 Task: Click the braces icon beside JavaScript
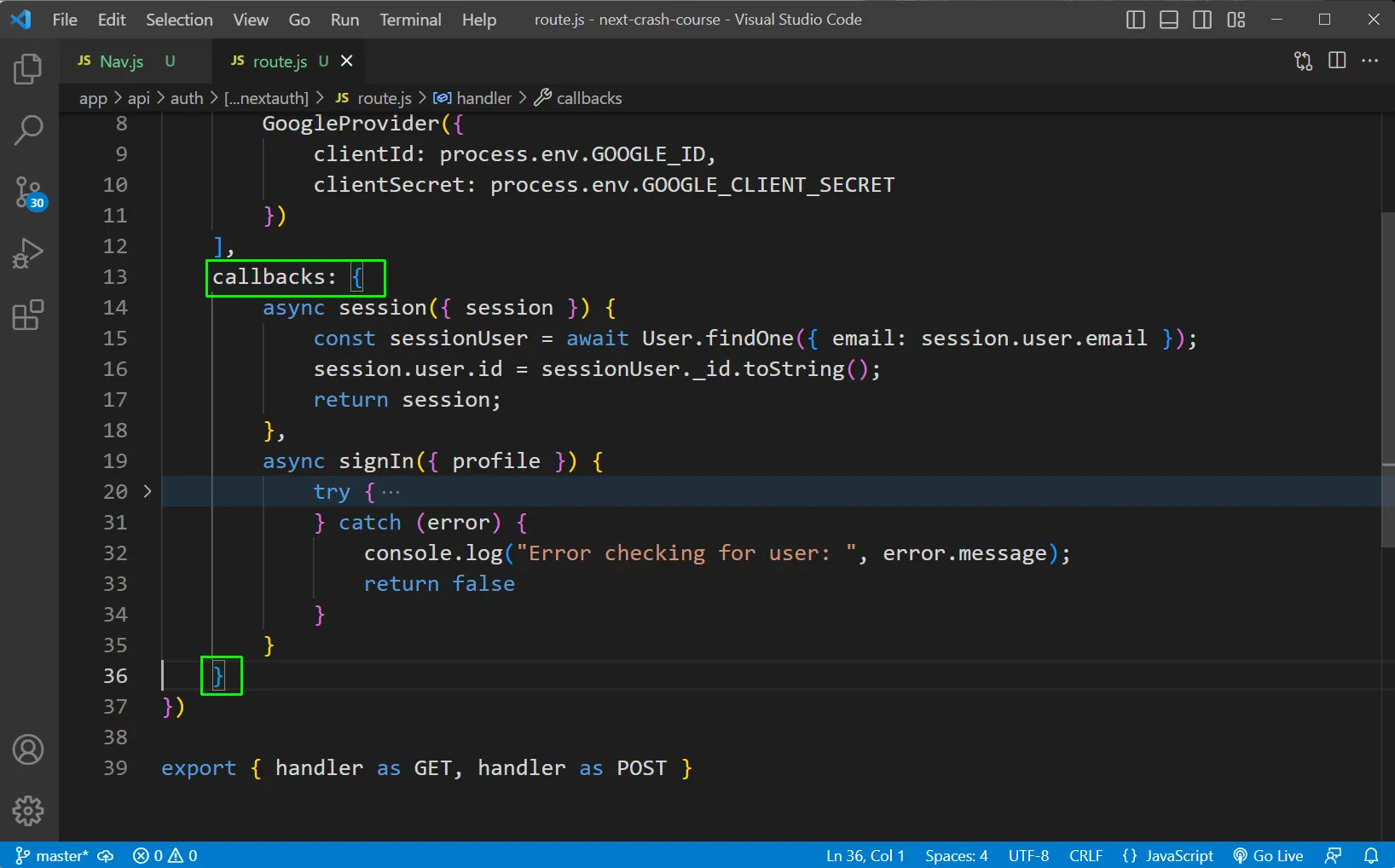(1130, 855)
